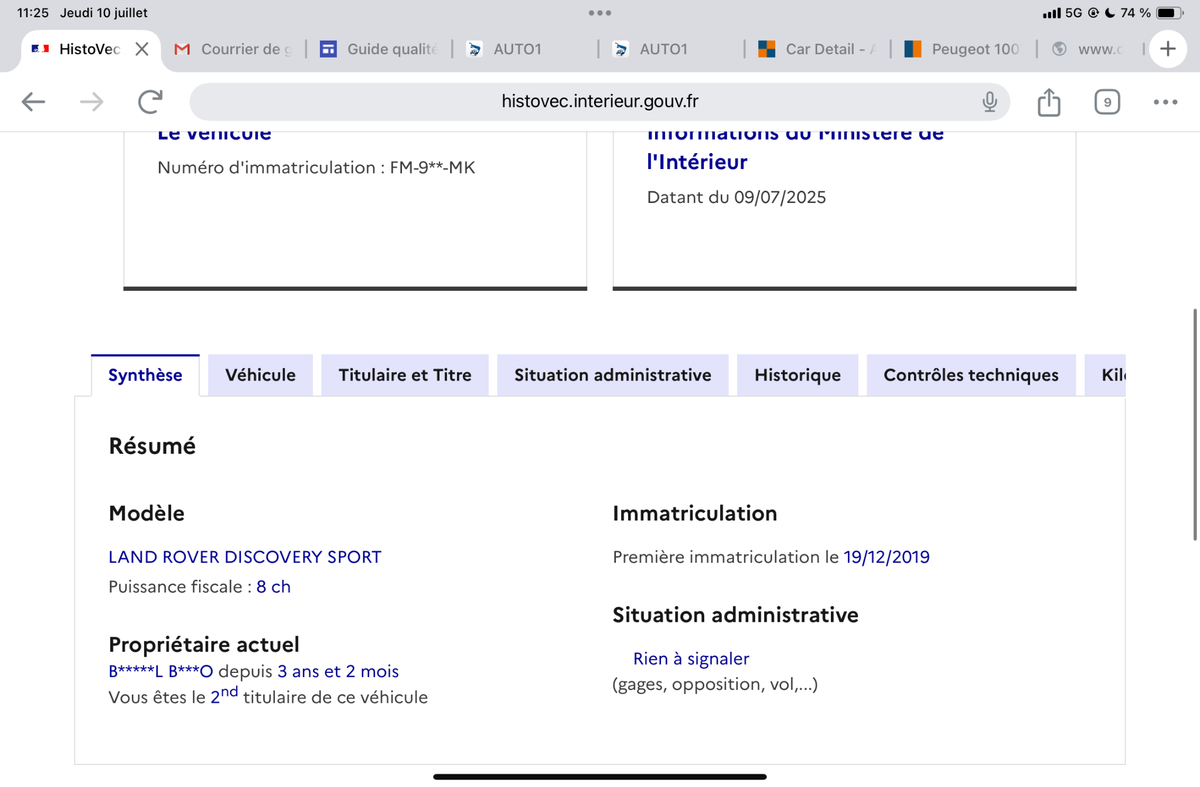Screen dimensions: 1200x788
Task: Click owner name B*****L B***O
Action: [161, 672]
